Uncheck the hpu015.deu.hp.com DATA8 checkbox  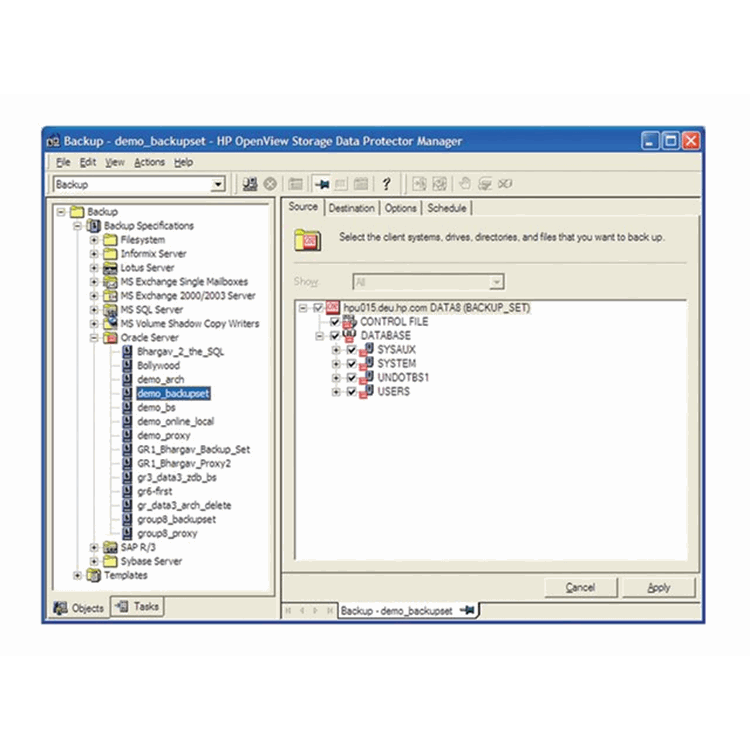318,308
